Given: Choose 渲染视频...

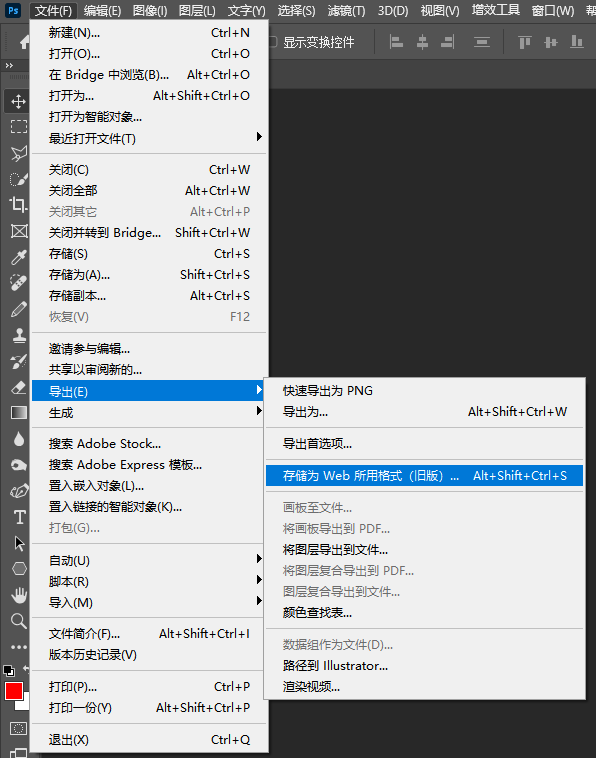Looking at the screenshot, I should [x=424, y=686].
